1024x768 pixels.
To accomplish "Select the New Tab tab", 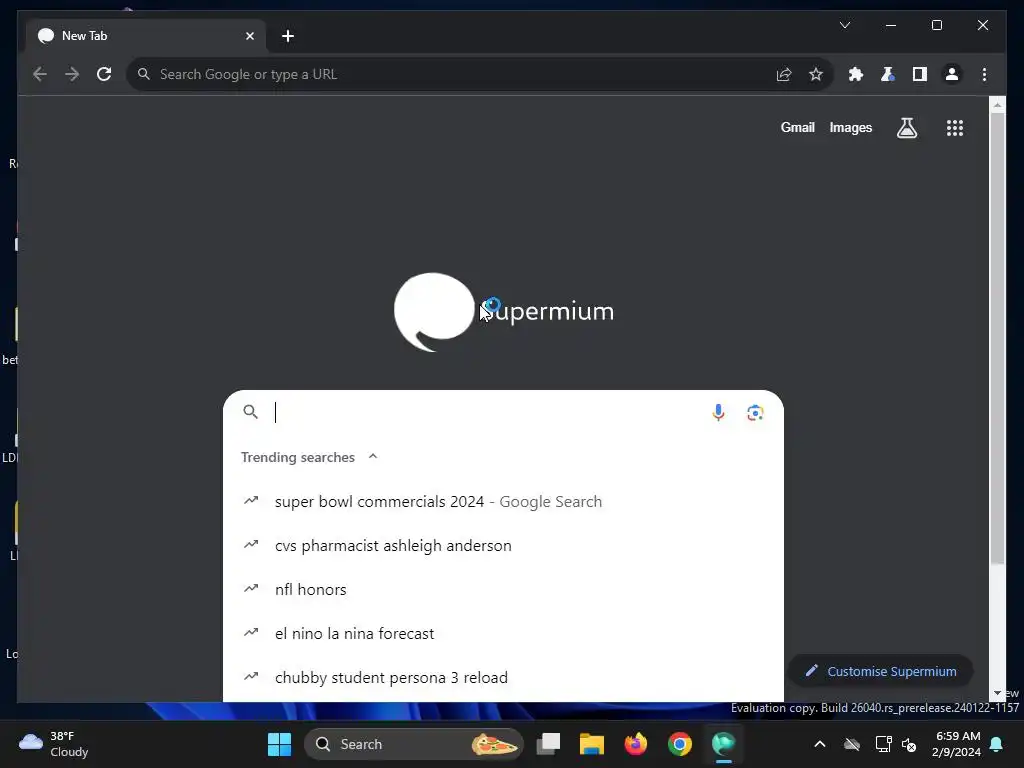I will [x=146, y=36].
